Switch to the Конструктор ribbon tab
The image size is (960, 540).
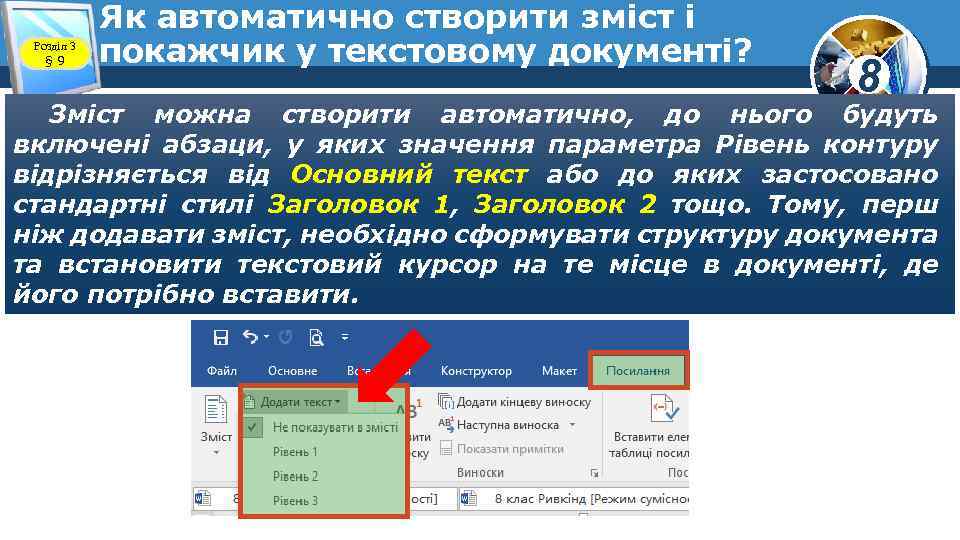tap(476, 371)
